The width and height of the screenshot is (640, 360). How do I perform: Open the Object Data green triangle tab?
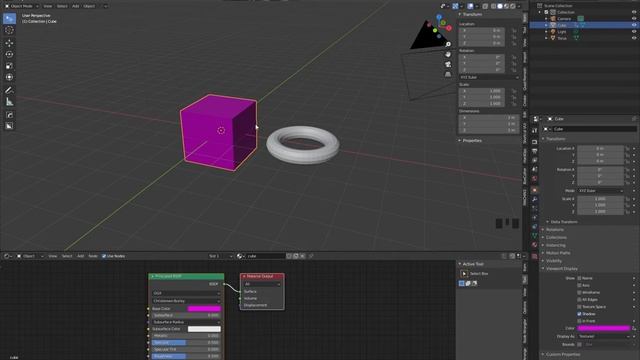pyautogui.click(x=535, y=236)
